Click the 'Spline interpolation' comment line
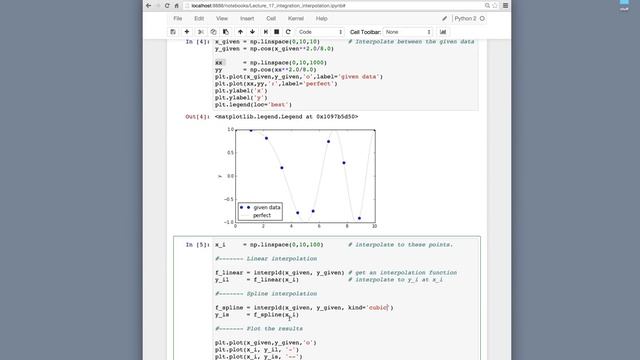 tap(266, 294)
